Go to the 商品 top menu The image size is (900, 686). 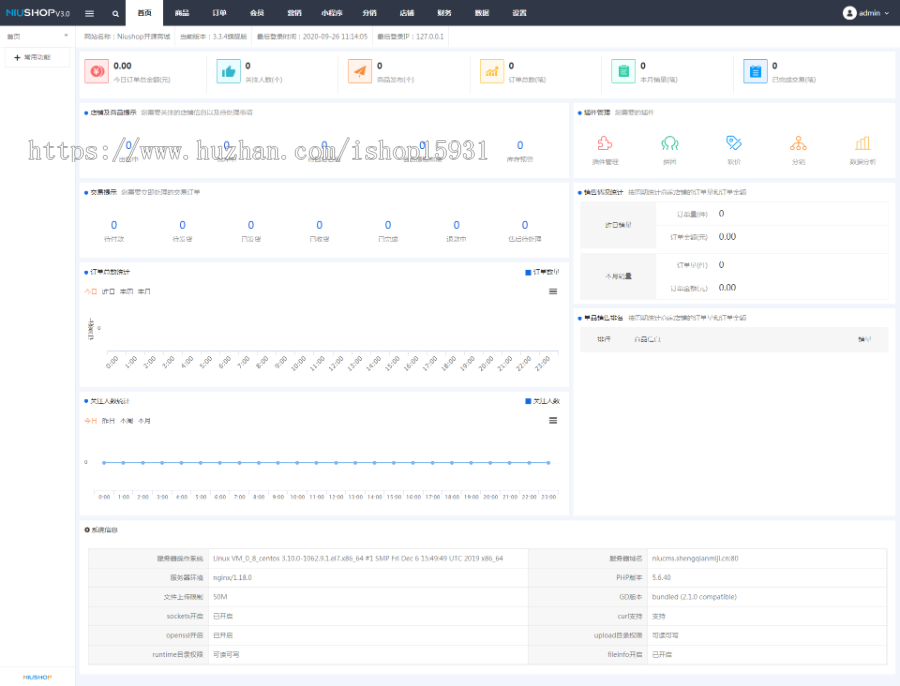pos(181,13)
